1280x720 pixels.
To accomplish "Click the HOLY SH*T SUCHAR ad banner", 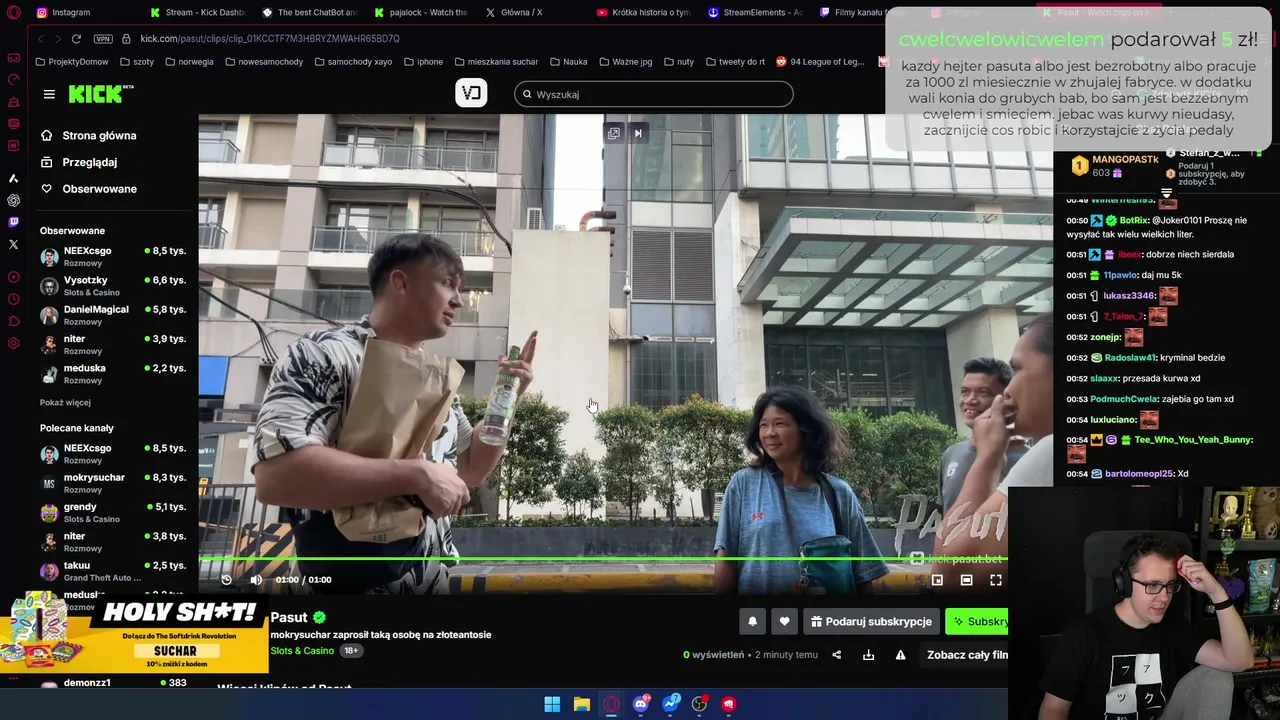I will pos(135,635).
